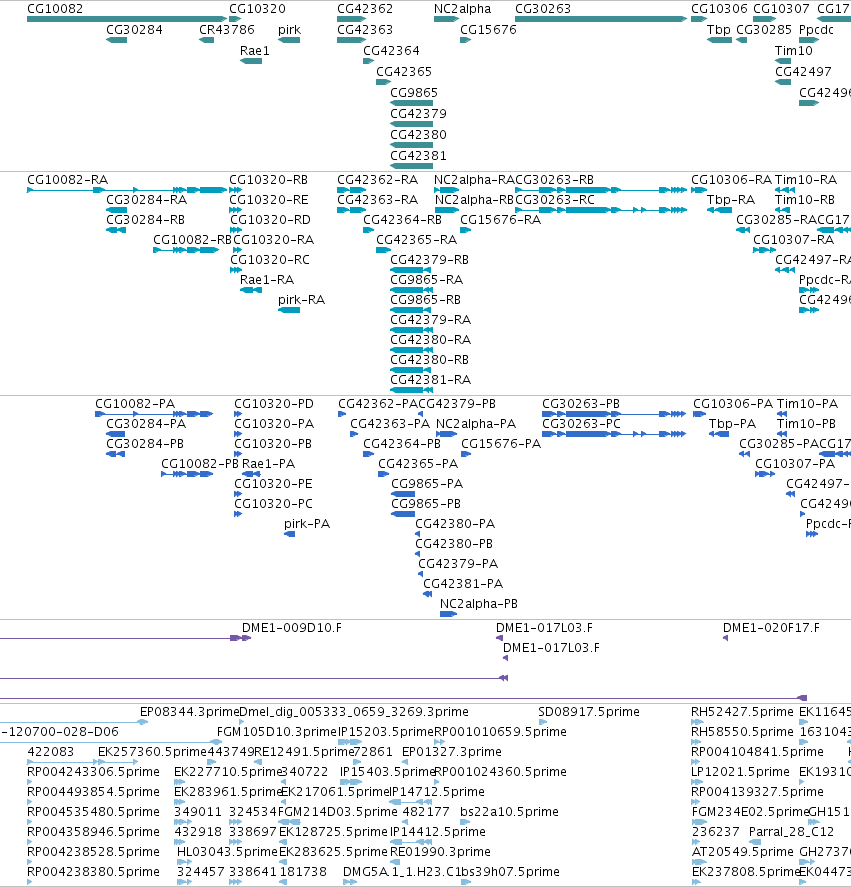The height and width of the screenshot is (887, 851).
Task: Select the CG42365-PA CDS label
Action: (418, 464)
